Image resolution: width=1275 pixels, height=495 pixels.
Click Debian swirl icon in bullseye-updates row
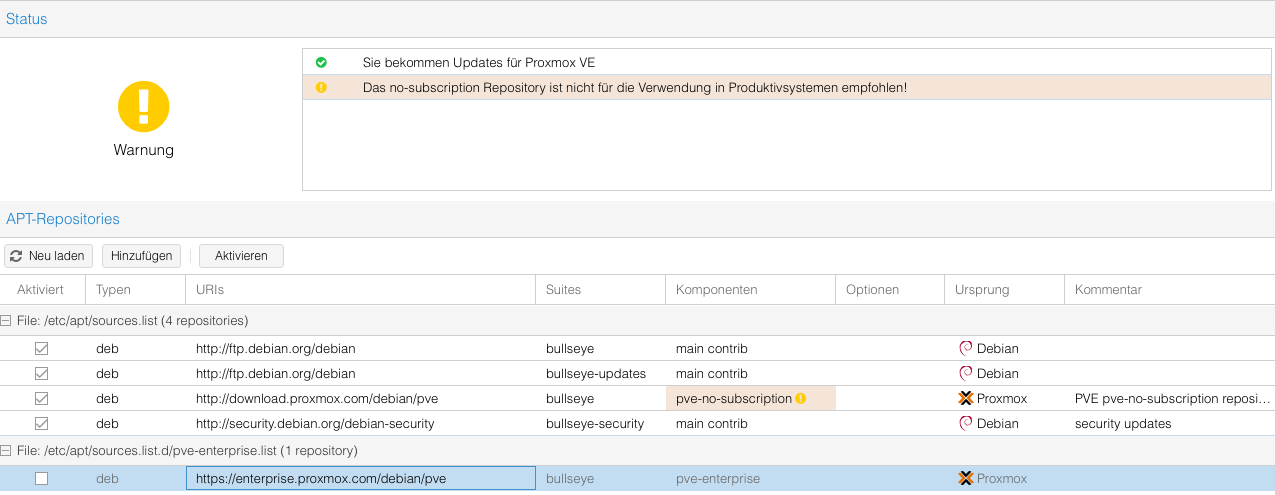[965, 373]
